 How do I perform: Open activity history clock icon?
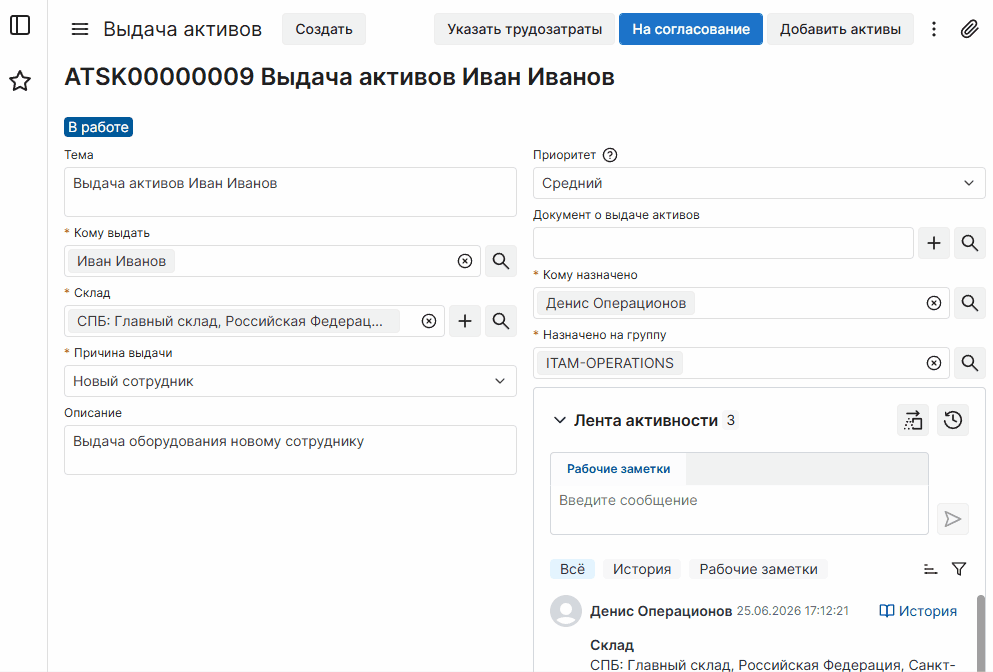952,421
